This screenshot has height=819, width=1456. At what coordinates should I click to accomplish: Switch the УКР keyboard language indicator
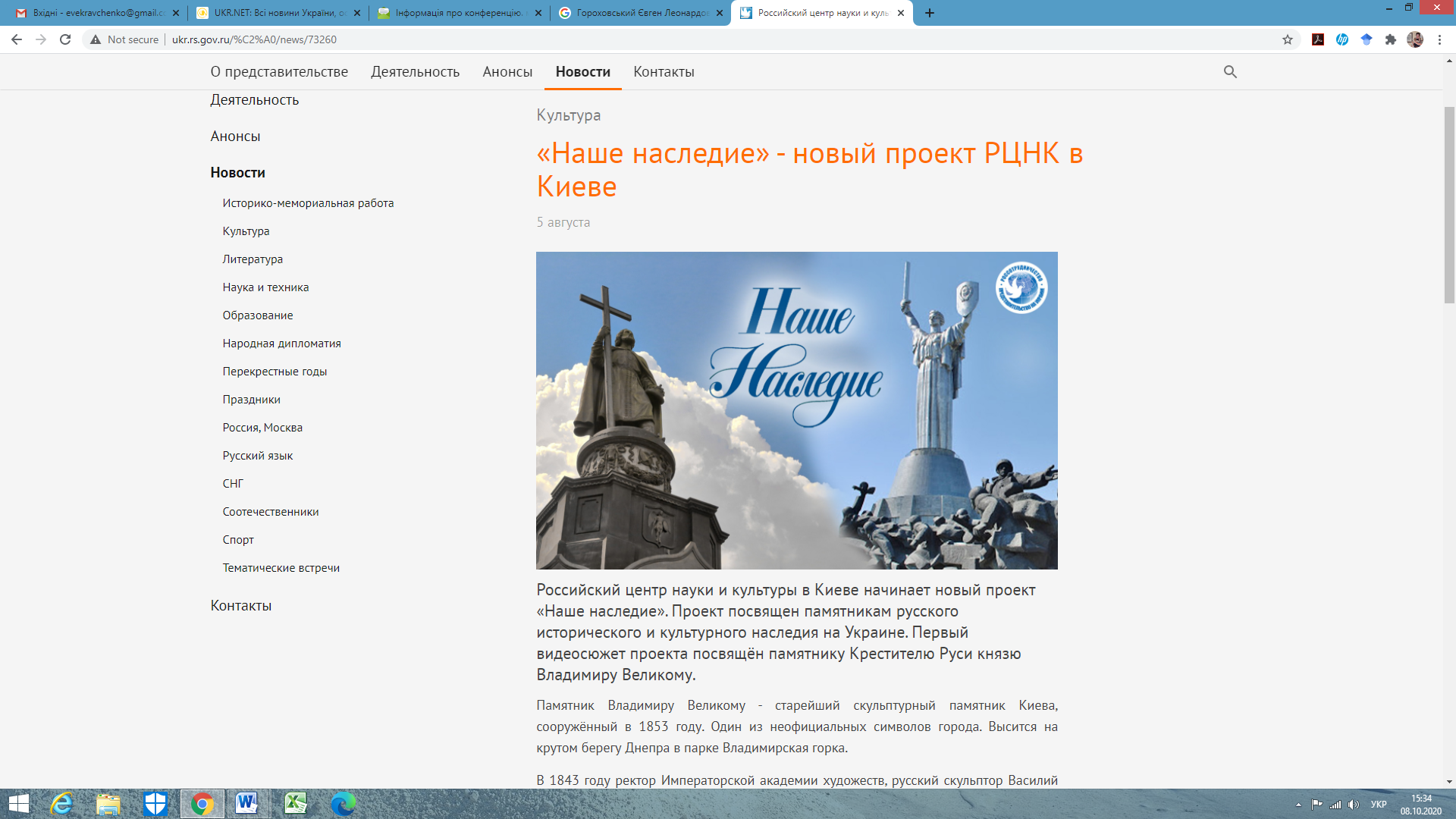(1379, 805)
